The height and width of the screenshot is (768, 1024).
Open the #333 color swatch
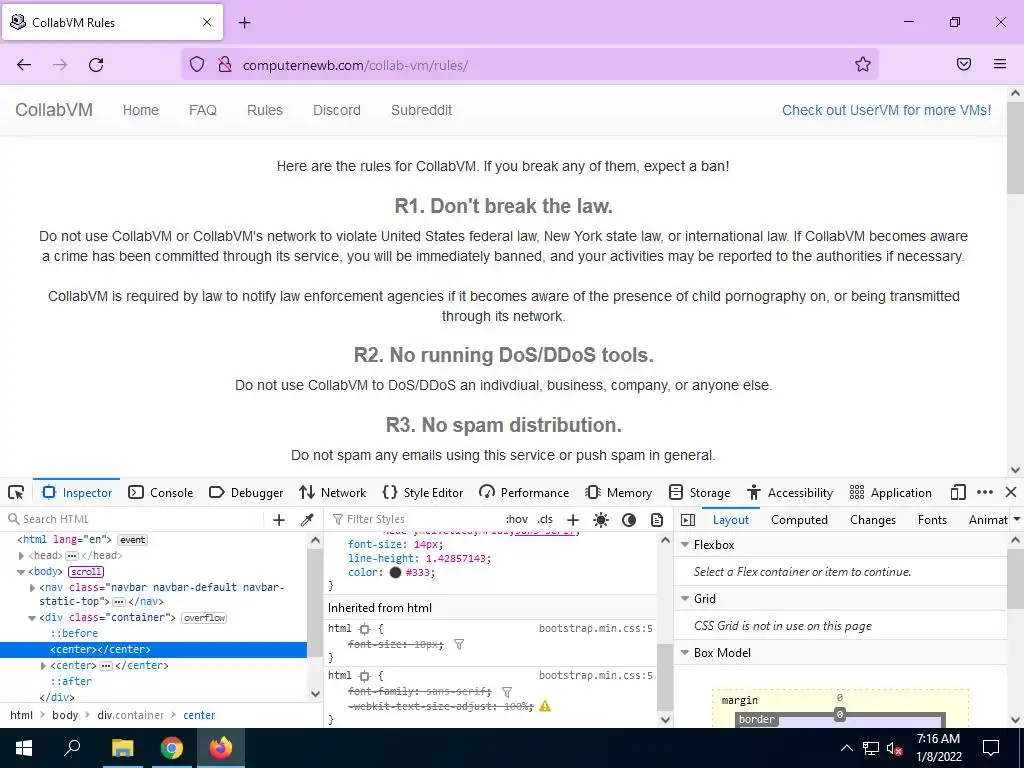pyautogui.click(x=395, y=573)
